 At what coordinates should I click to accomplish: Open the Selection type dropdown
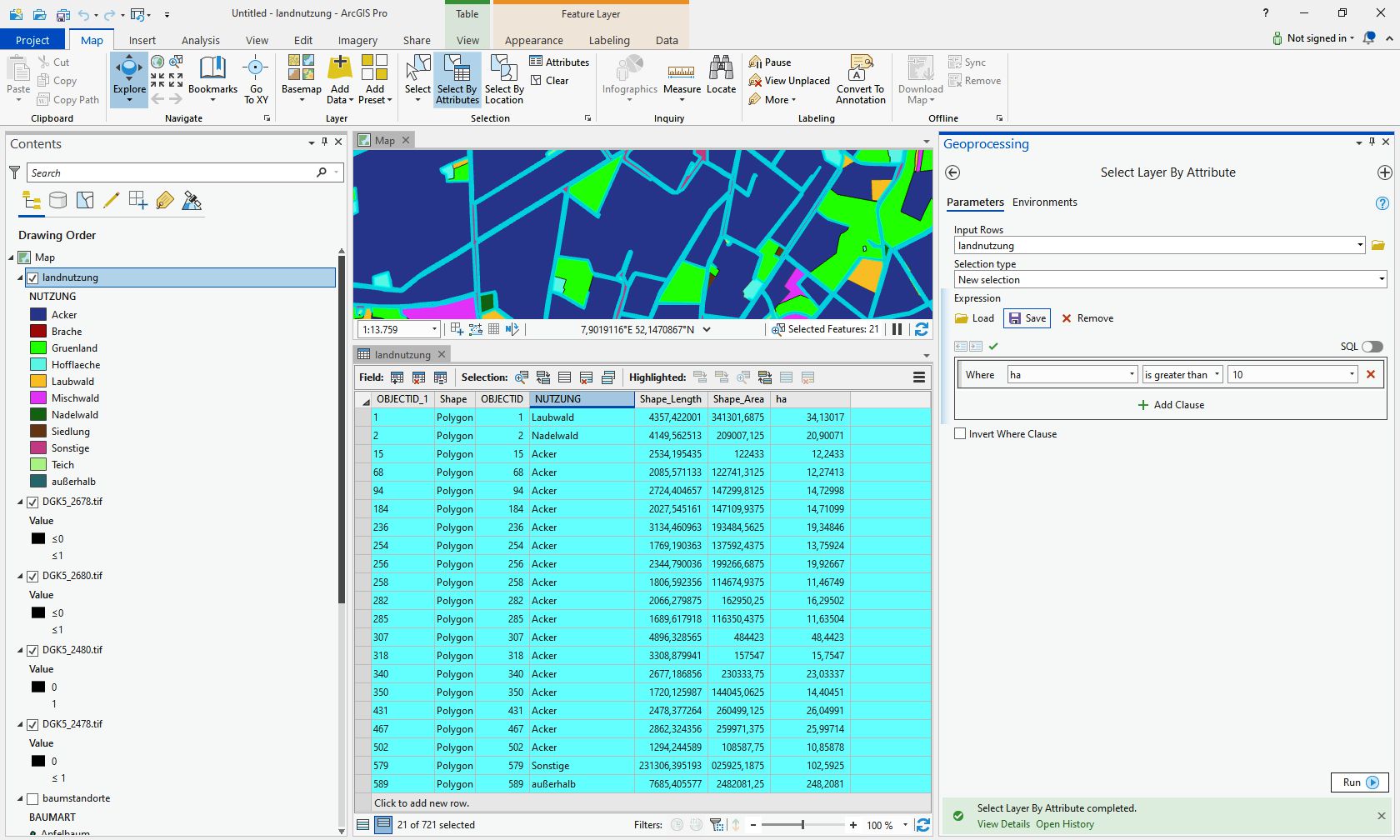[x=1381, y=280]
